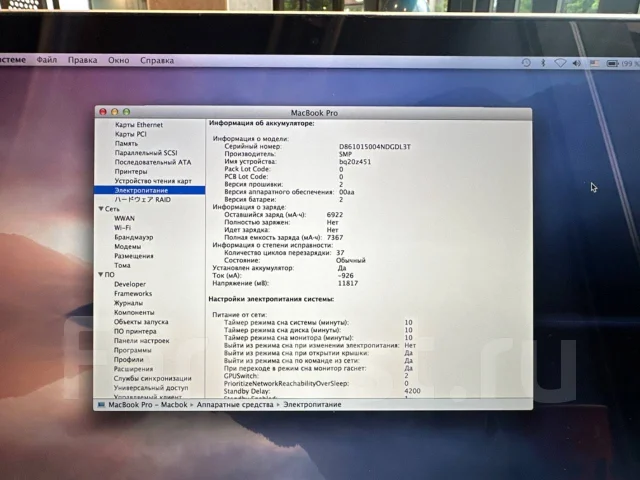Select the hardware RAID item
Image resolution: width=640 pixels, height=480 pixels.
pos(142,200)
